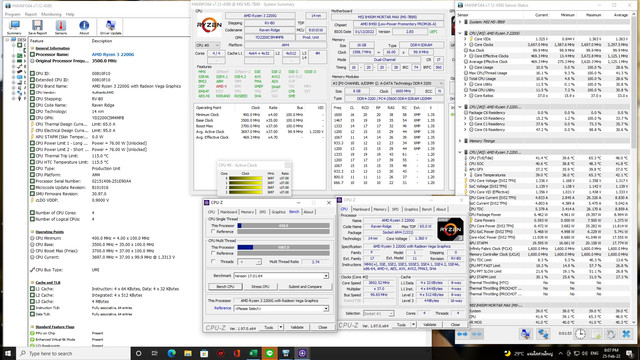Click the Ryzen logo in System Summary

click(209, 25)
